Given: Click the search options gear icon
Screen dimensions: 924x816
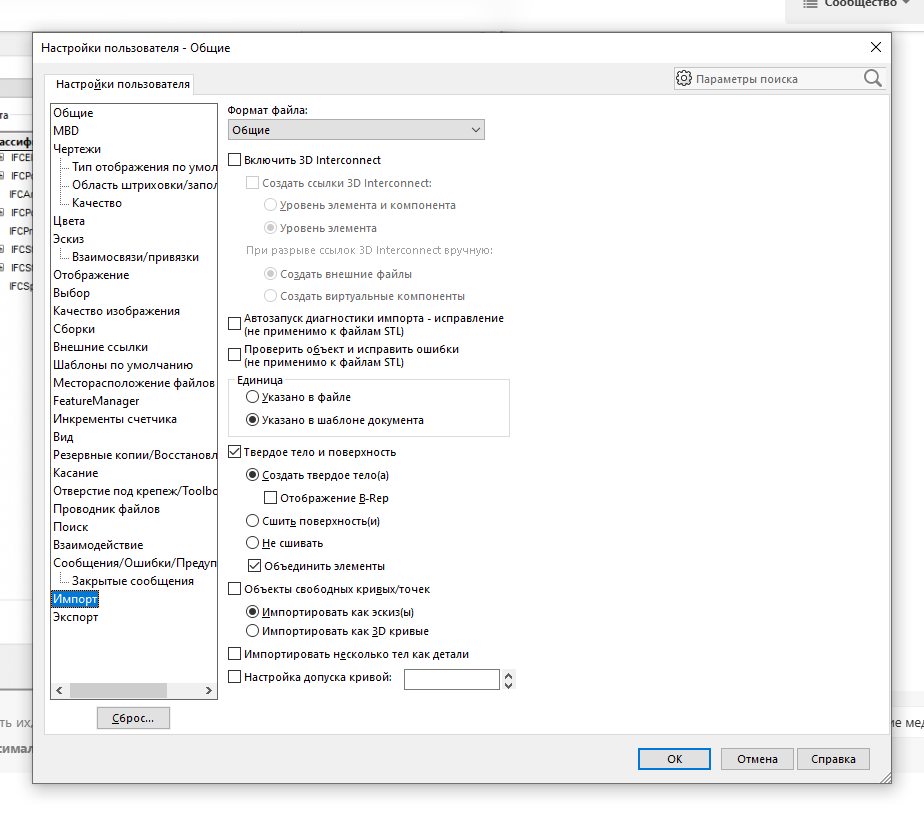Looking at the screenshot, I should (684, 78).
